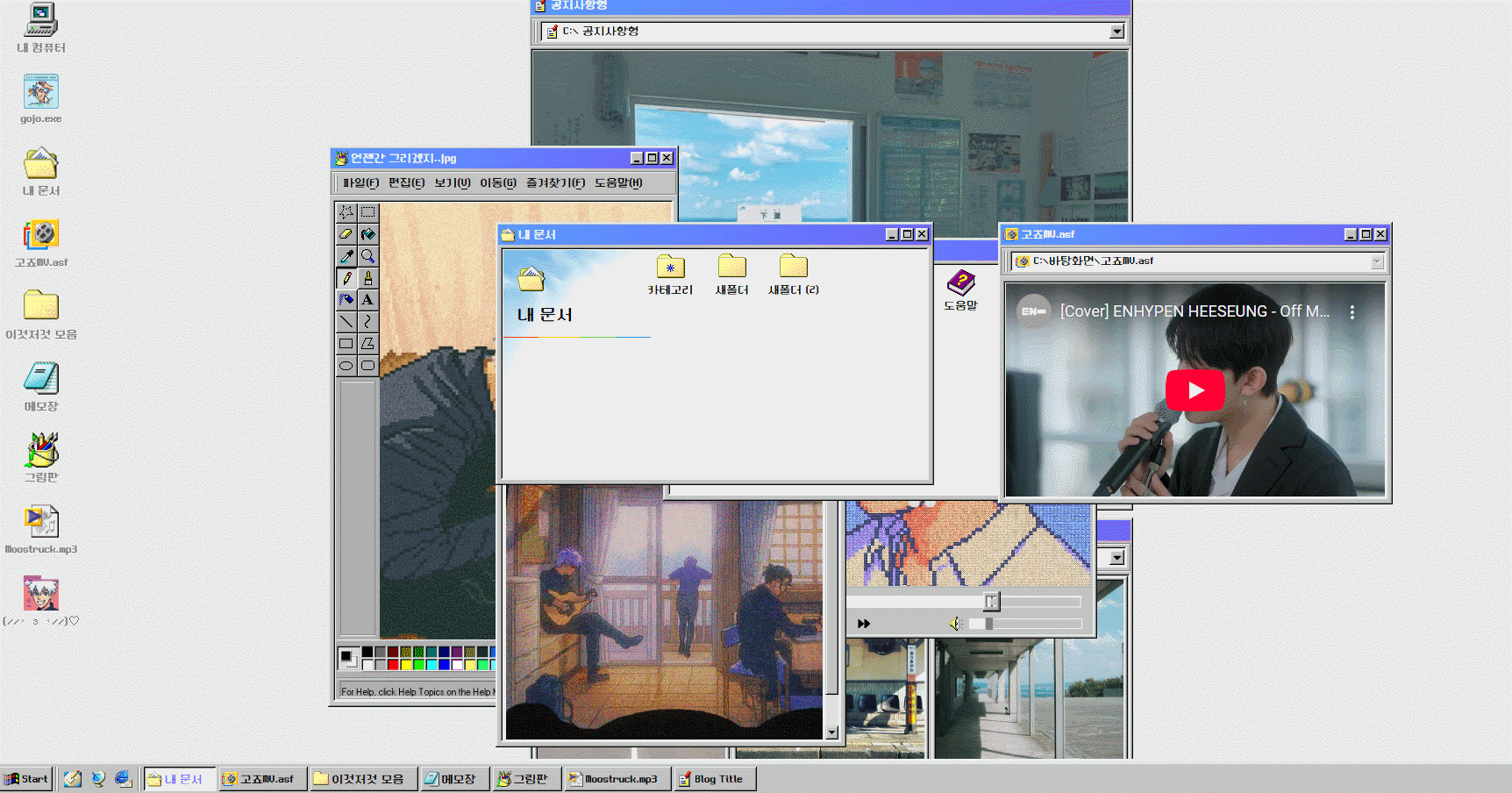Viewport: 1512px width, 793px height.
Task: Open the 카테고리 folder
Action: (670, 275)
